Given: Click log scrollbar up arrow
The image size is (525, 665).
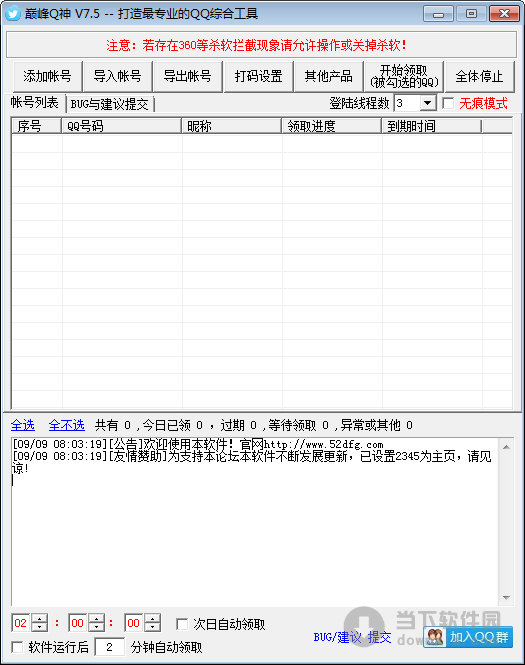Looking at the screenshot, I should pos(506,447).
